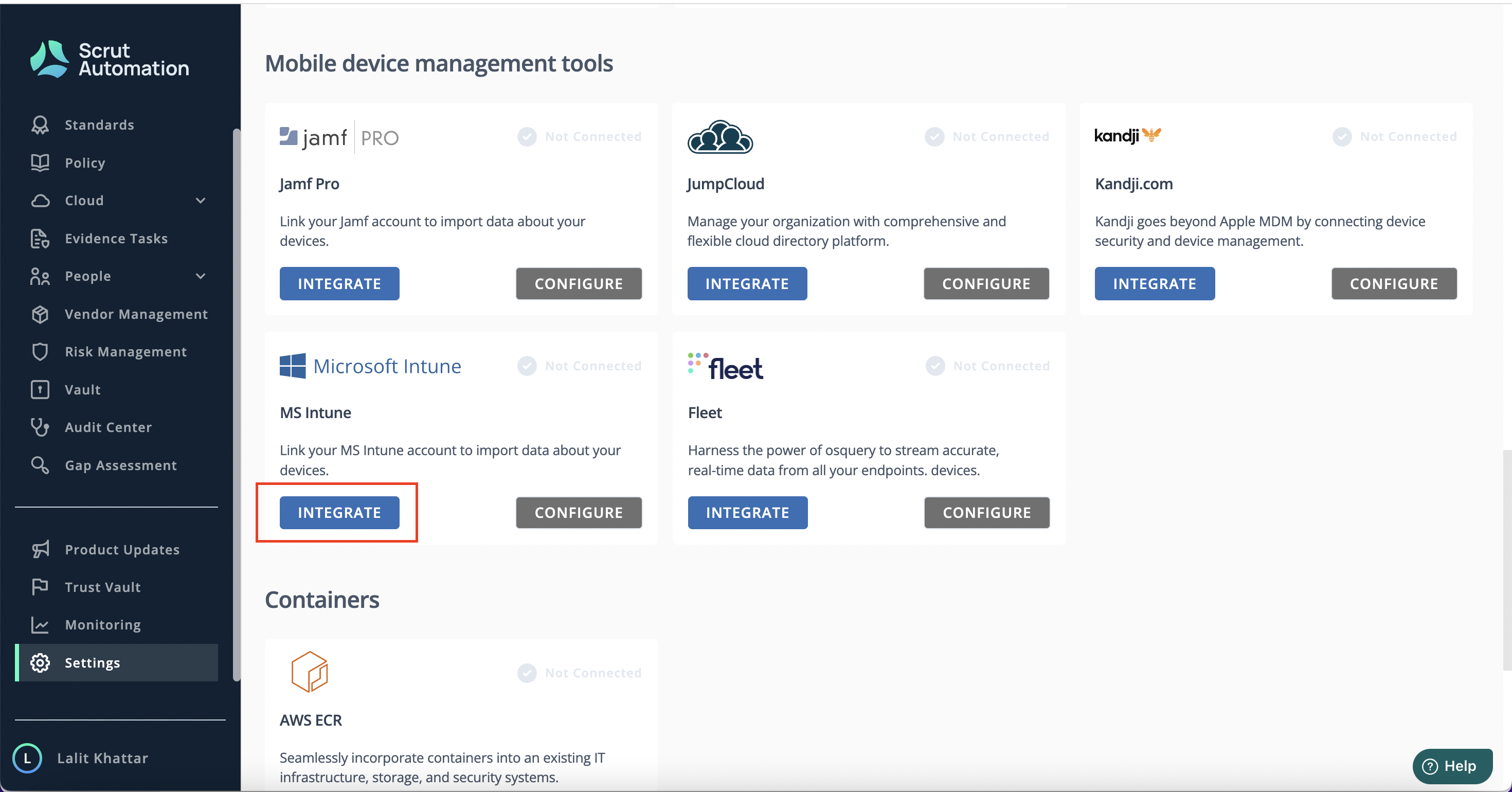Click the Risk Management shield icon
Viewport: 1512px width, 792px height.
pyautogui.click(x=40, y=352)
